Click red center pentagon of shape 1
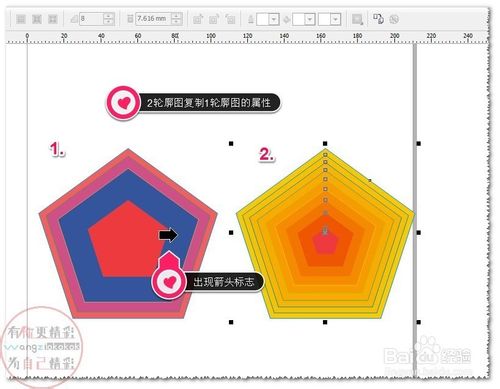Screen dimensions: 500x389 127,243
